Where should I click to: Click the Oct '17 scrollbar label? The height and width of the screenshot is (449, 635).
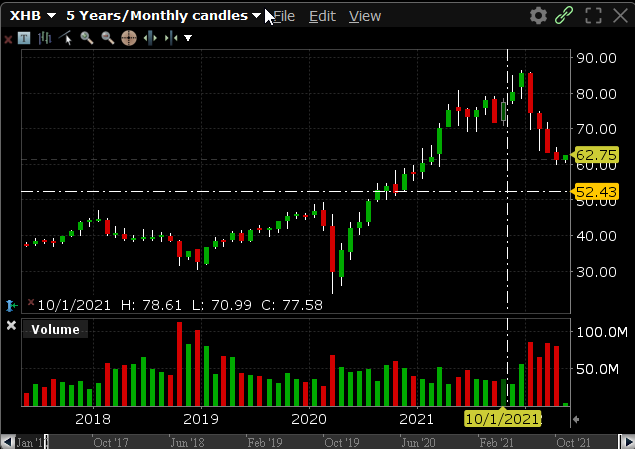pos(111,443)
